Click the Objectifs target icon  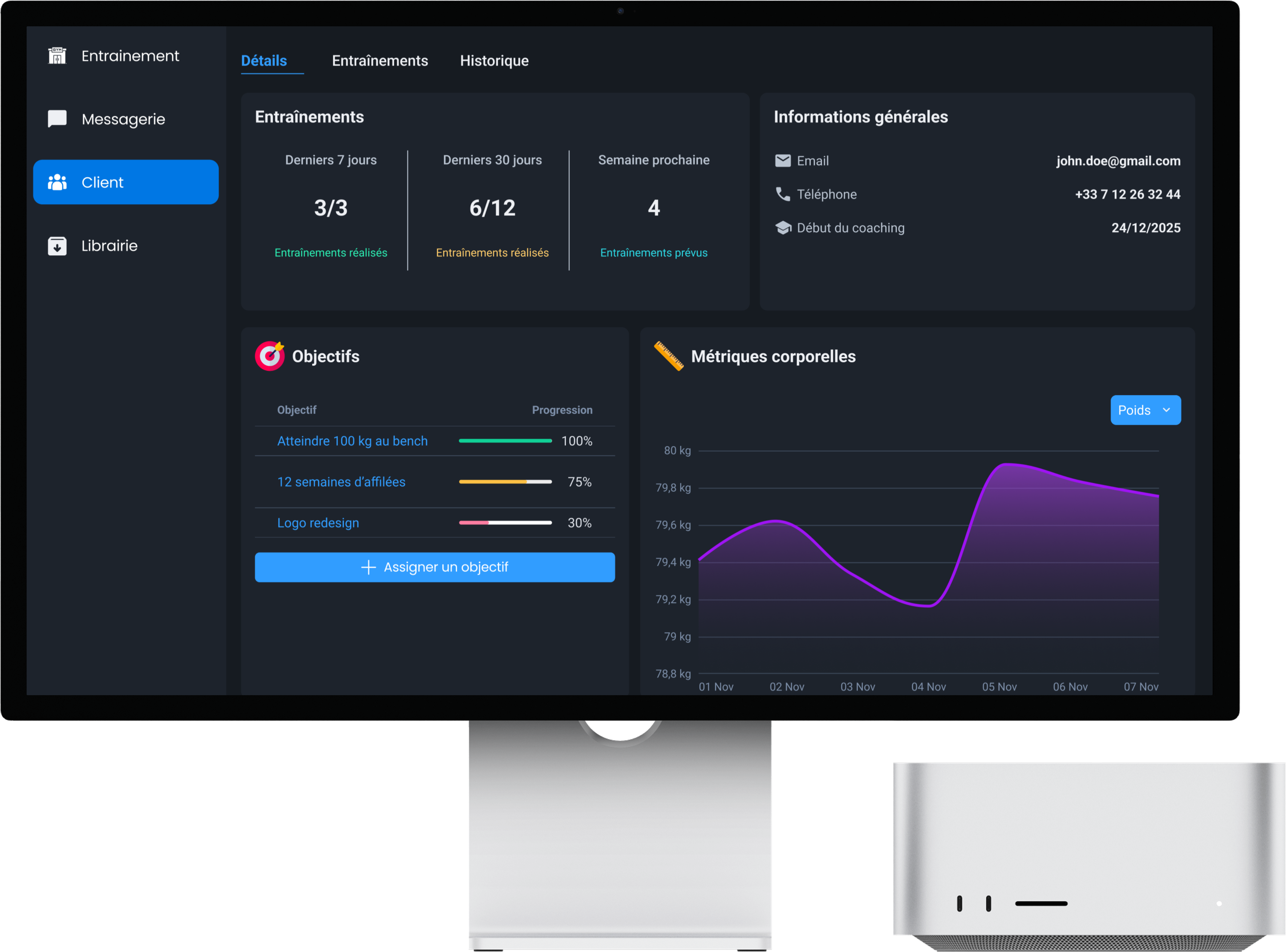click(x=270, y=356)
